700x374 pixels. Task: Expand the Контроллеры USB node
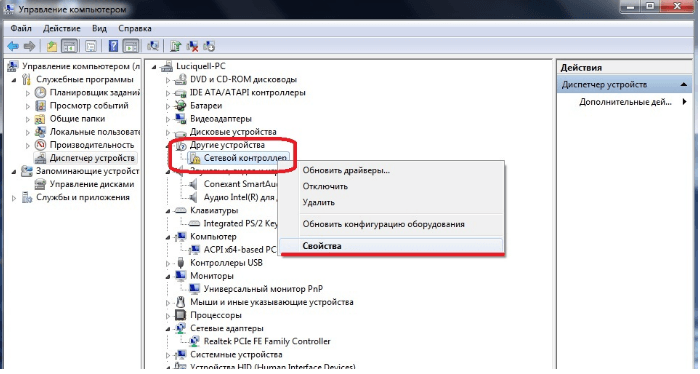[x=168, y=264]
